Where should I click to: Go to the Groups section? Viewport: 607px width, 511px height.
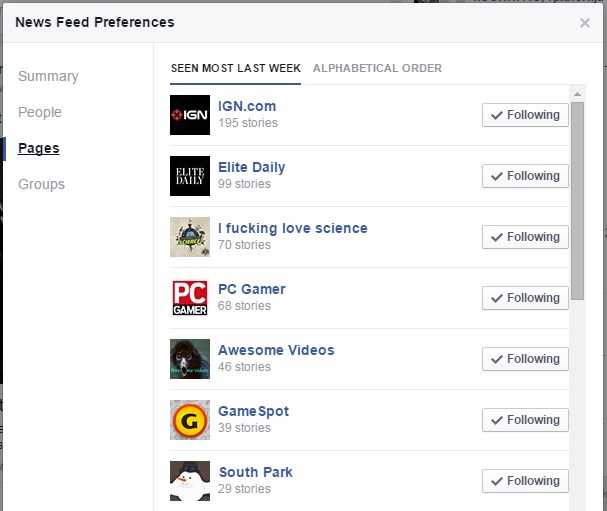point(41,184)
